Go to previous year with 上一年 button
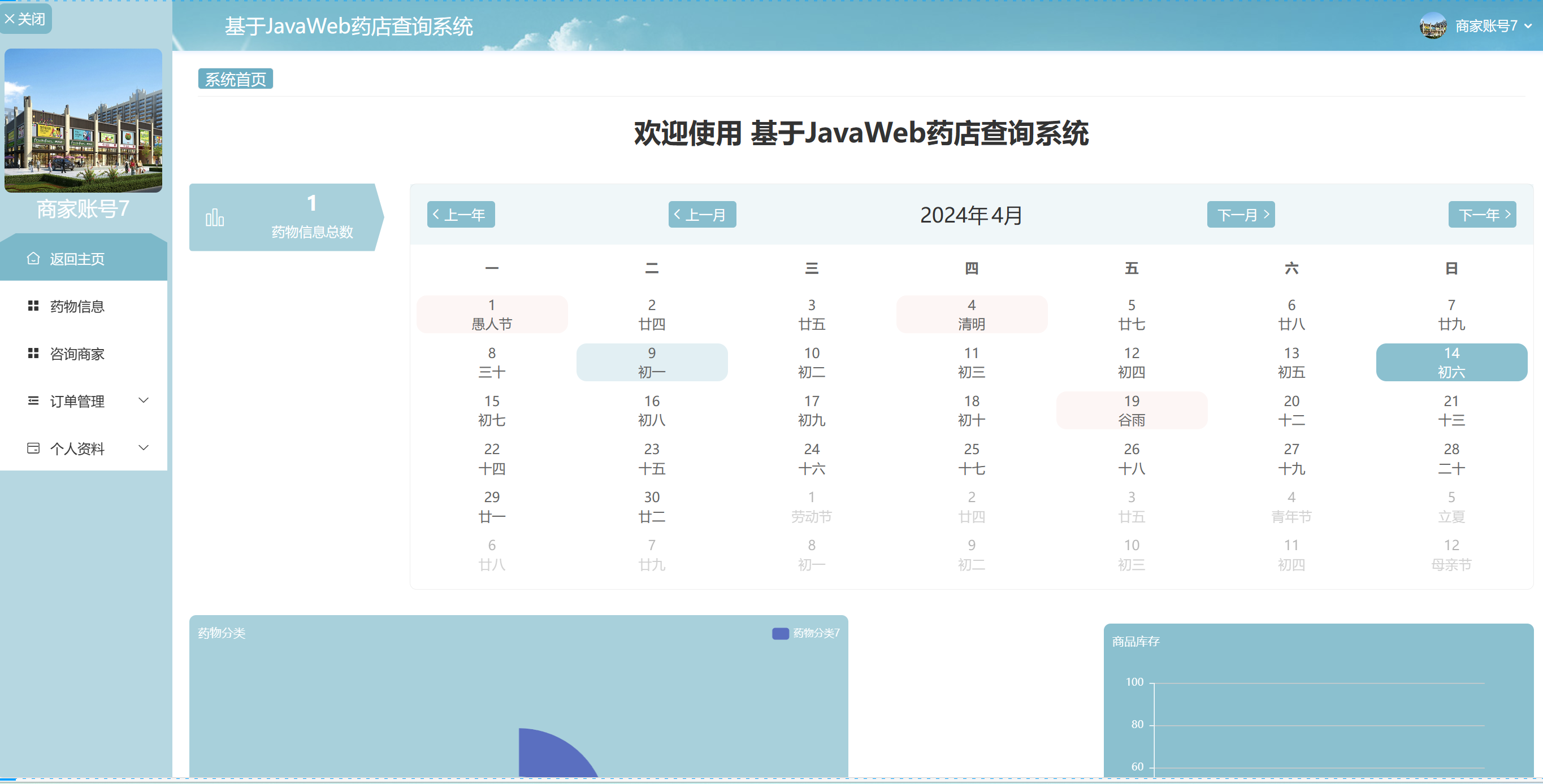 pos(460,214)
